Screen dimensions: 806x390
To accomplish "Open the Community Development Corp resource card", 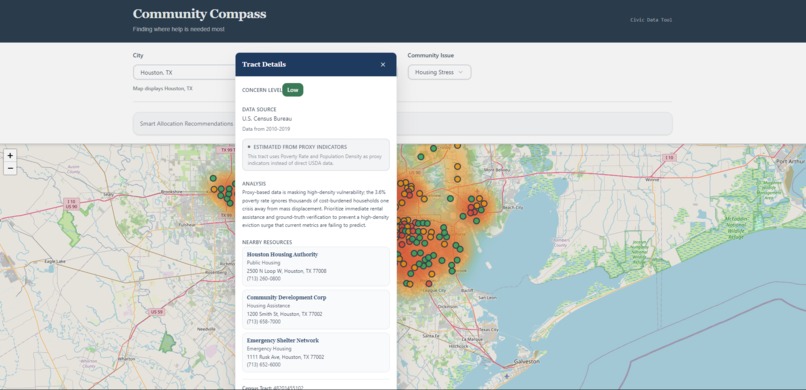I will (316, 309).
